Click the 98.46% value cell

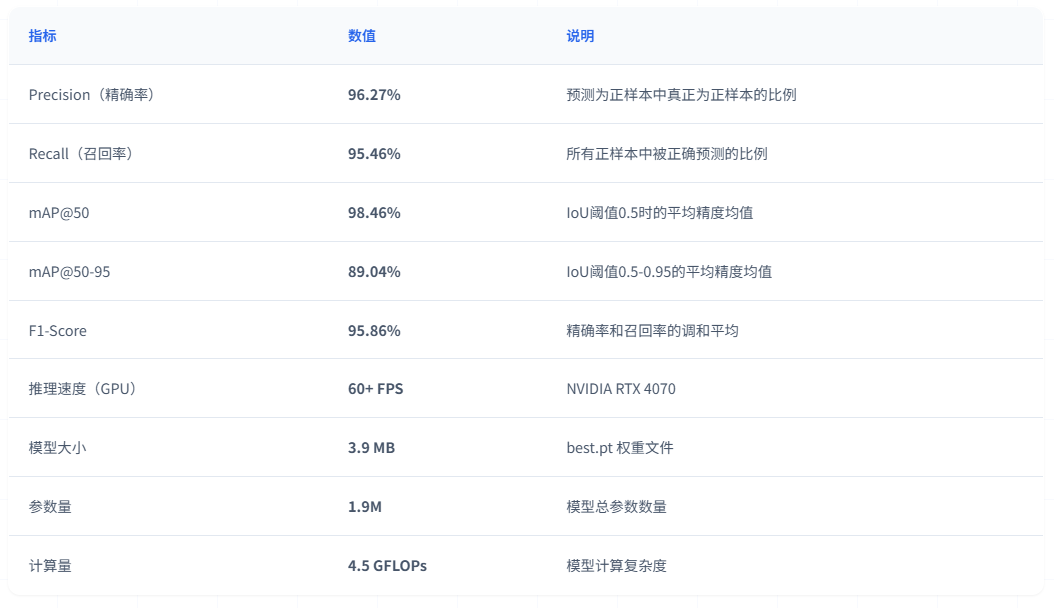tap(374, 213)
